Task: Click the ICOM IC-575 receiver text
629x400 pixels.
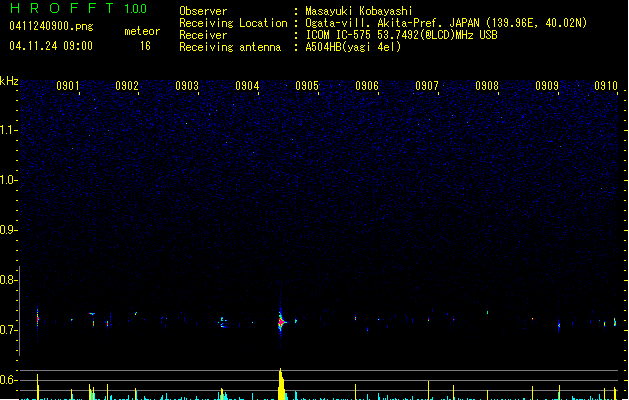Action: coord(401,35)
